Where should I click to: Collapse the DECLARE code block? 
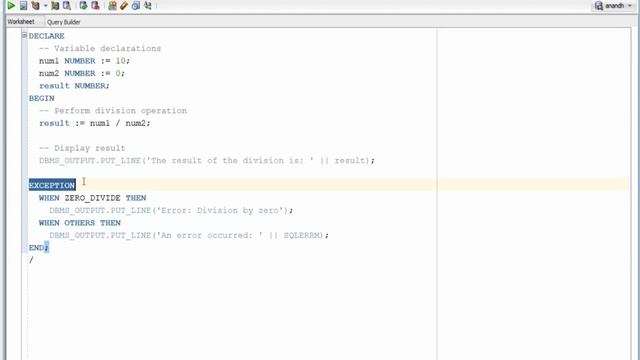[24, 36]
